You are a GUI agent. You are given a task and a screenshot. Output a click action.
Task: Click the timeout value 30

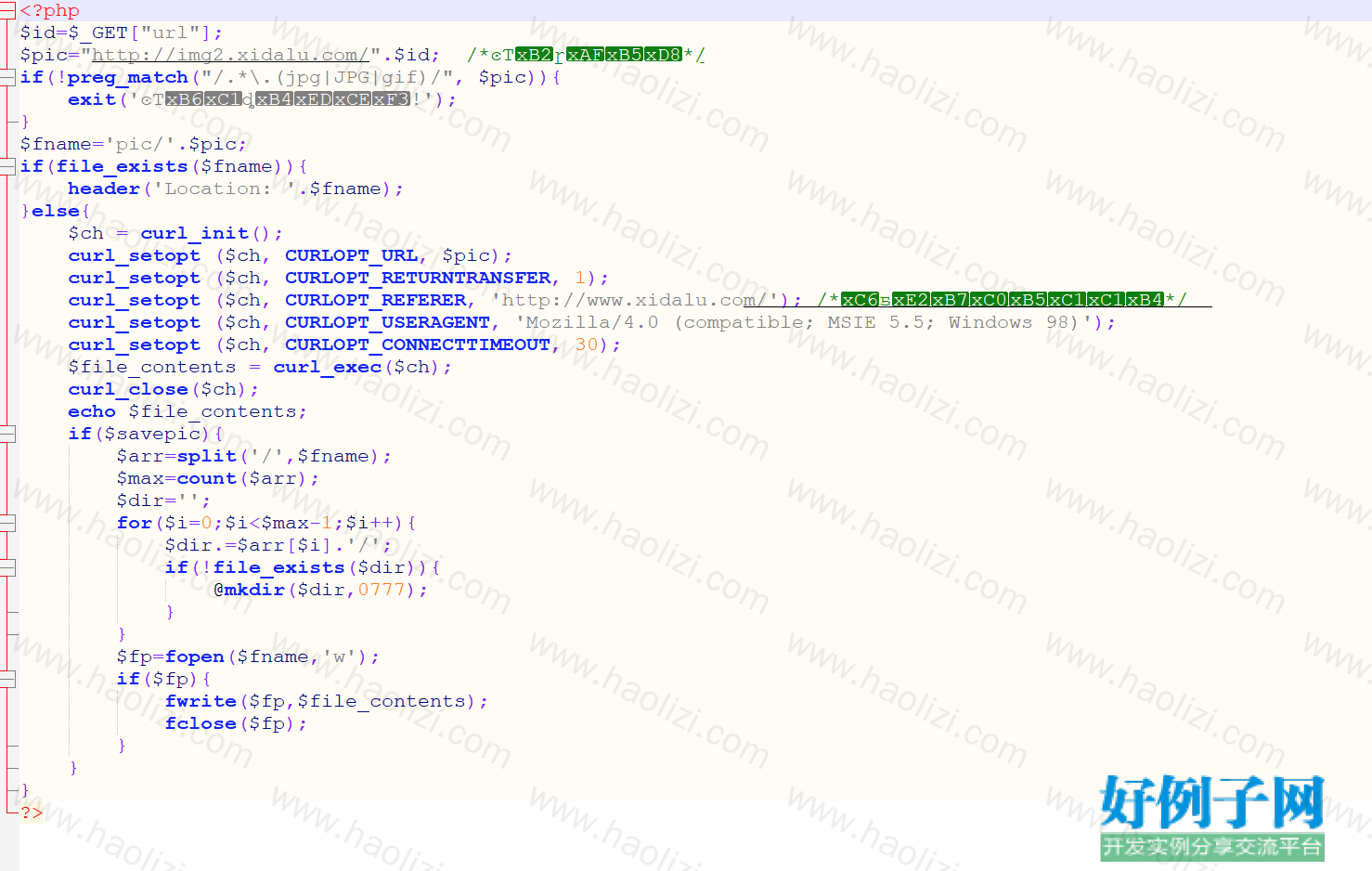point(587,344)
